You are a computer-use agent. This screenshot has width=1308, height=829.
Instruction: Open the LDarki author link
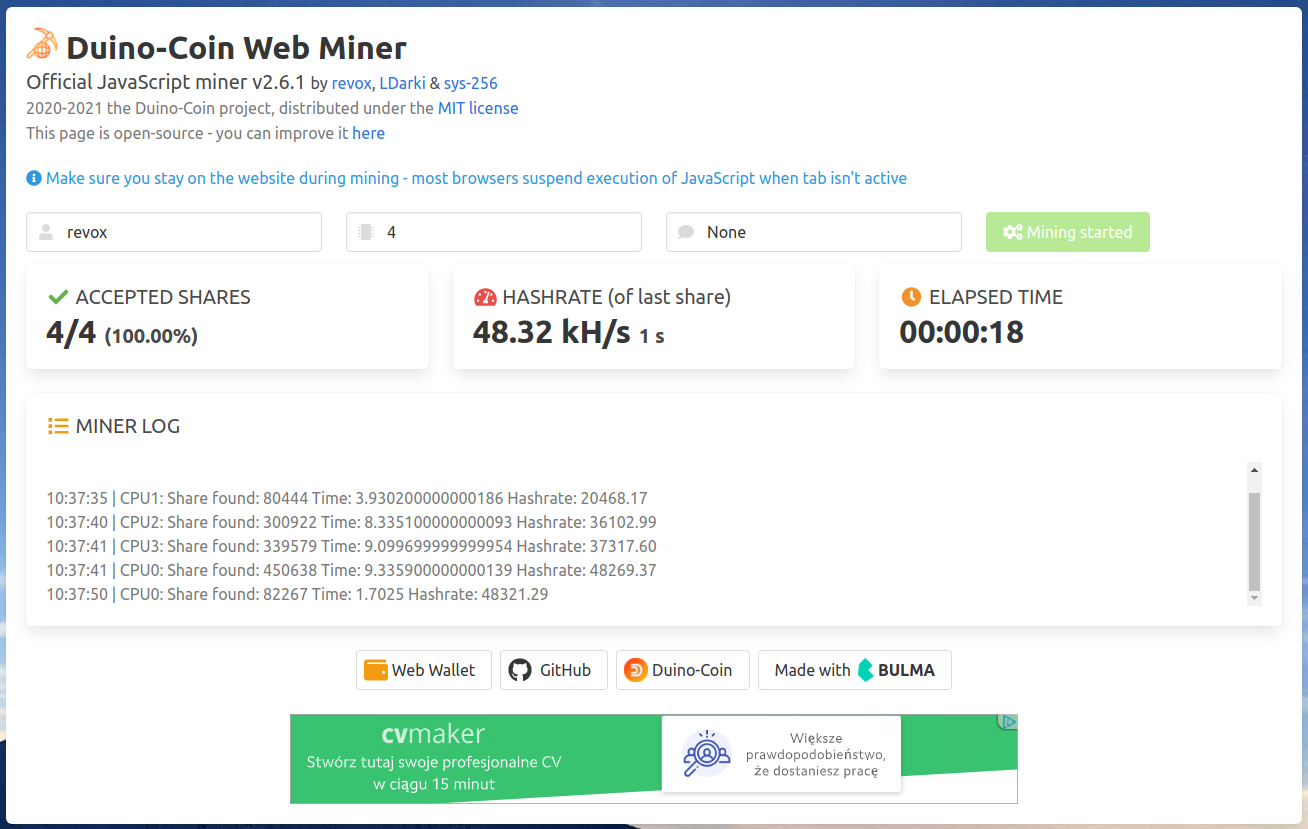[402, 84]
